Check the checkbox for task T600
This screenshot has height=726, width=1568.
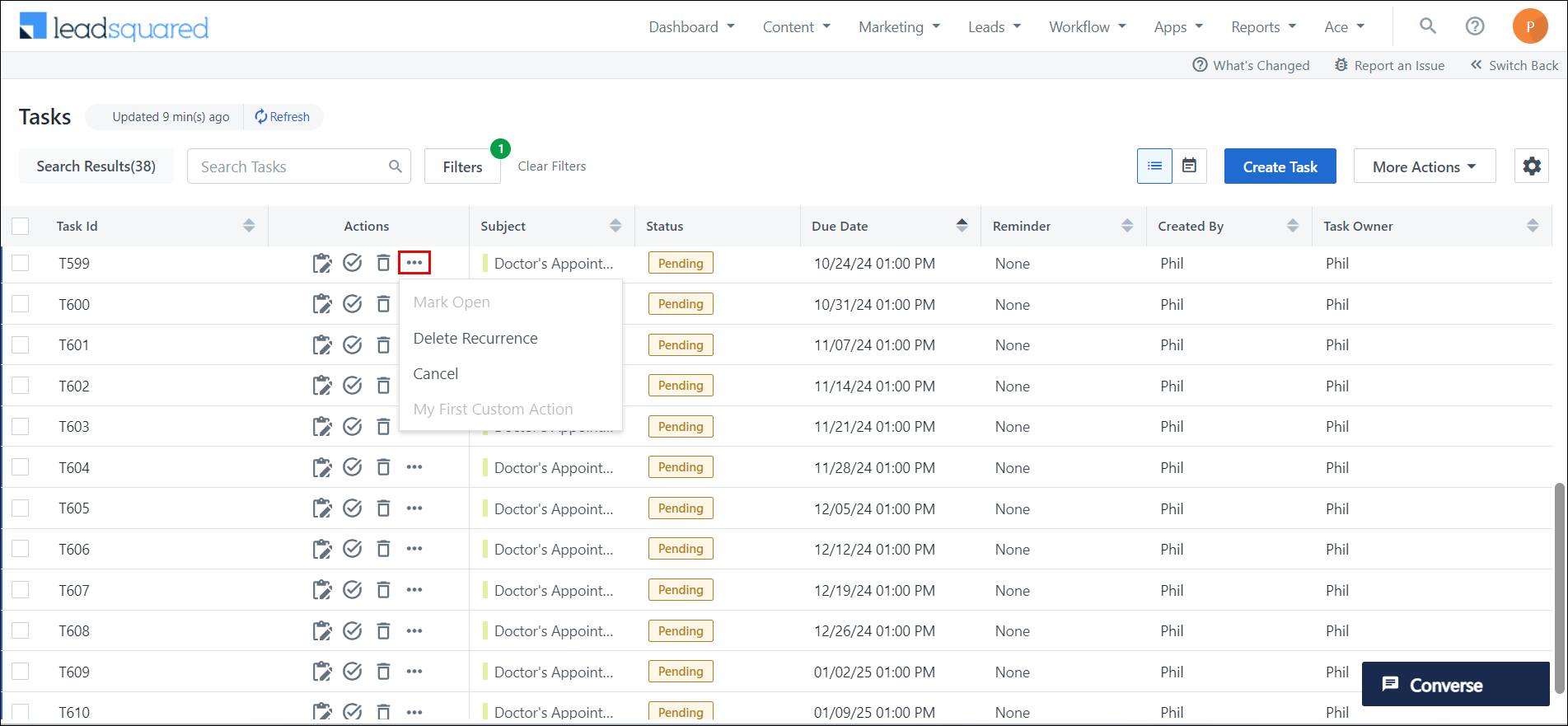[x=21, y=304]
